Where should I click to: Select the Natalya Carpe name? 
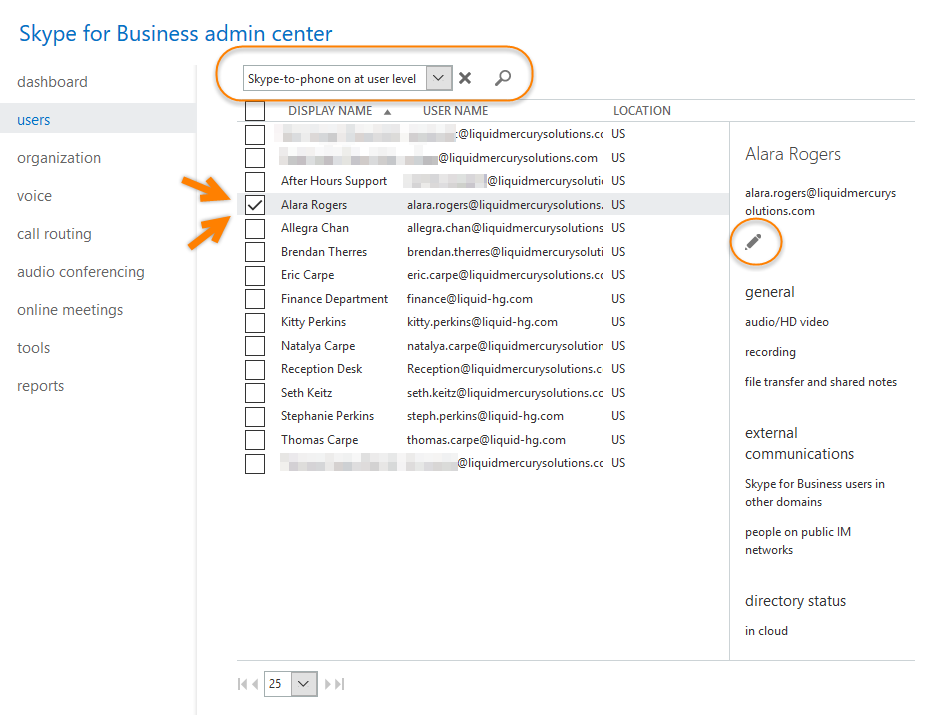coord(318,346)
